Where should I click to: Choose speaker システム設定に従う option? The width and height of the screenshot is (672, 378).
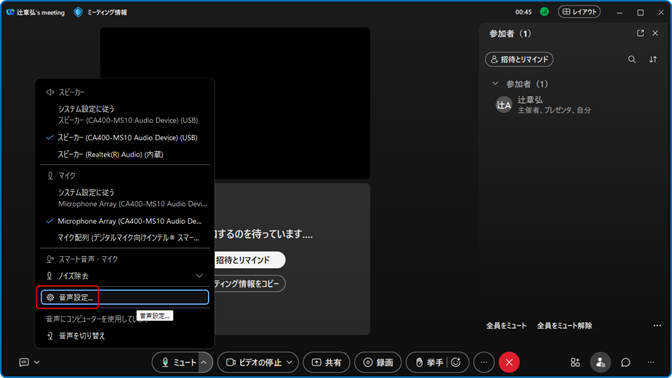click(125, 114)
